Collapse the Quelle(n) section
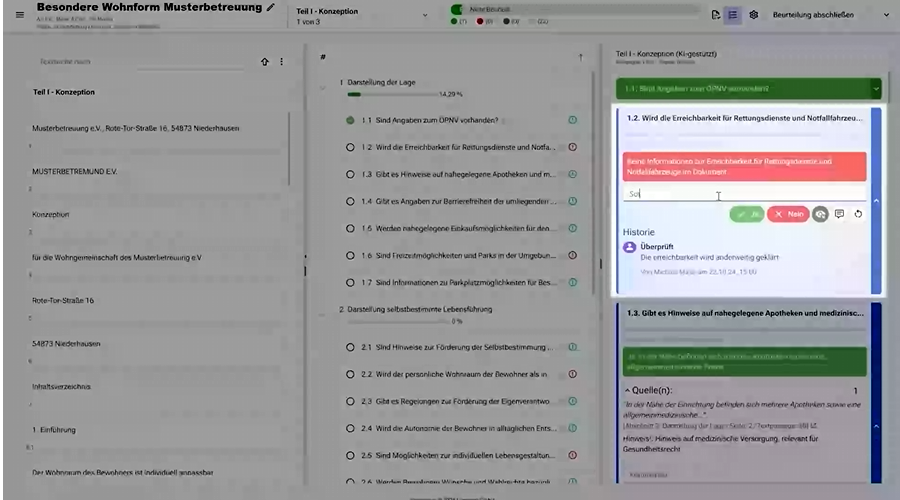The height and width of the screenshot is (500, 900). click(x=627, y=390)
